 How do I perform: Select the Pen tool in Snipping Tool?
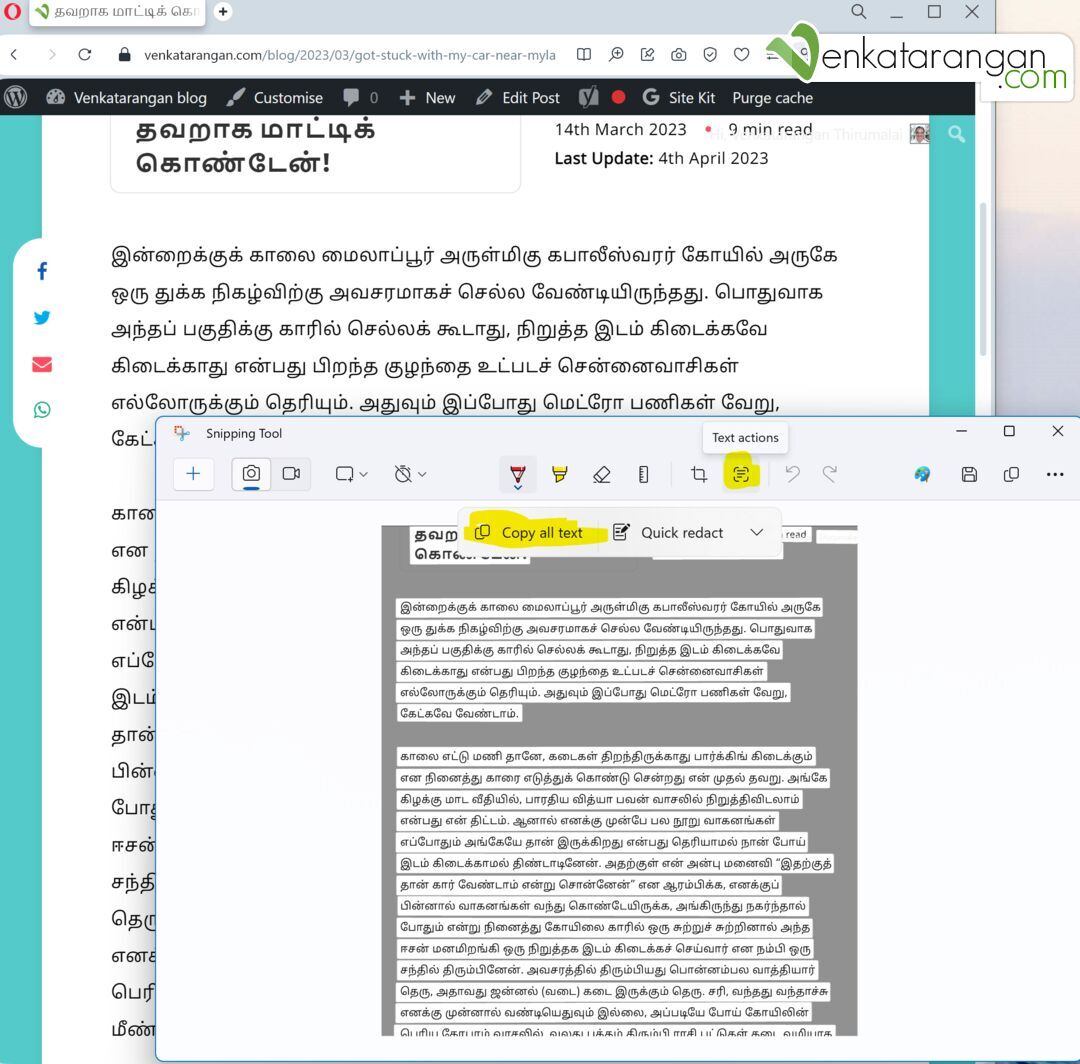518,474
